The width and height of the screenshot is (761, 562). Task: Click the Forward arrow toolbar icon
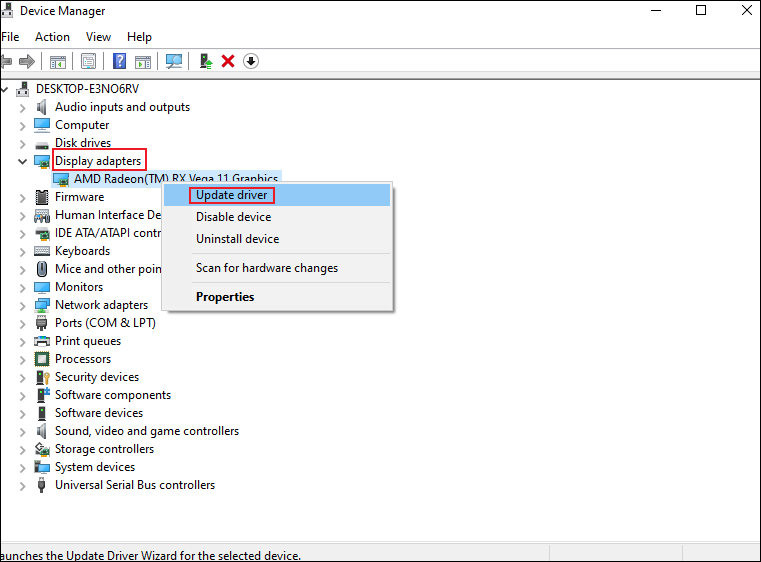pyautogui.click(x=27, y=61)
